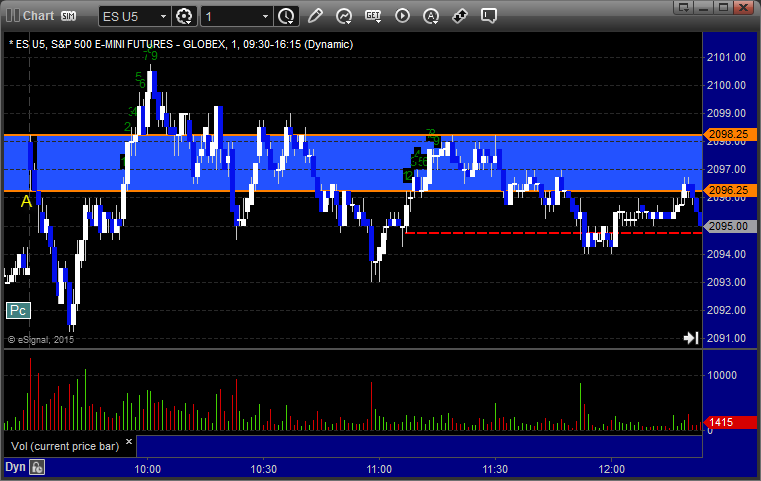The height and width of the screenshot is (481, 761).
Task: Toggle the Dyn lock icon
Action: click(x=37, y=467)
